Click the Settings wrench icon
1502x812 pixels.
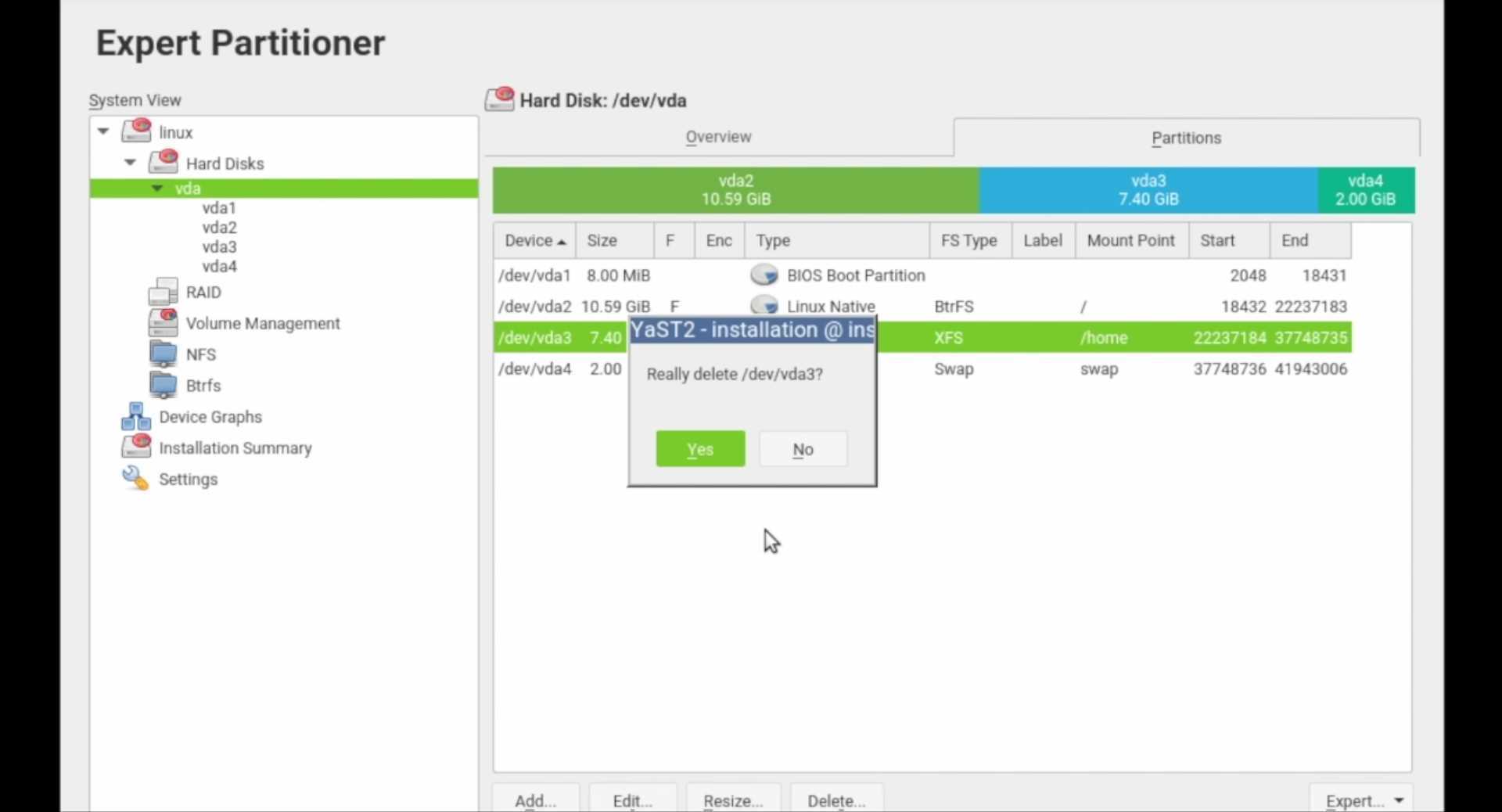click(x=136, y=478)
